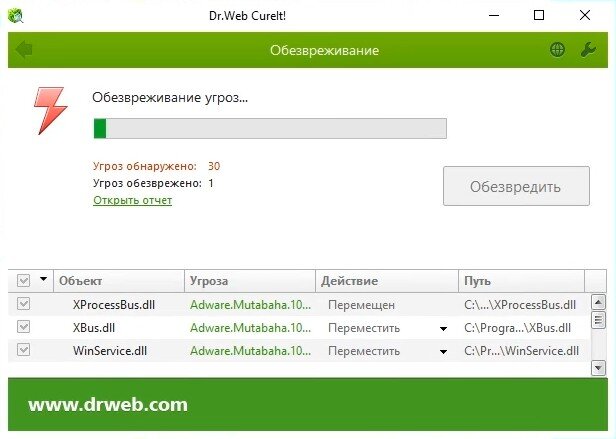This screenshot has width=616, height=439.
Task: Click the scrollbar up arrow in threat list
Action: pos(598,302)
